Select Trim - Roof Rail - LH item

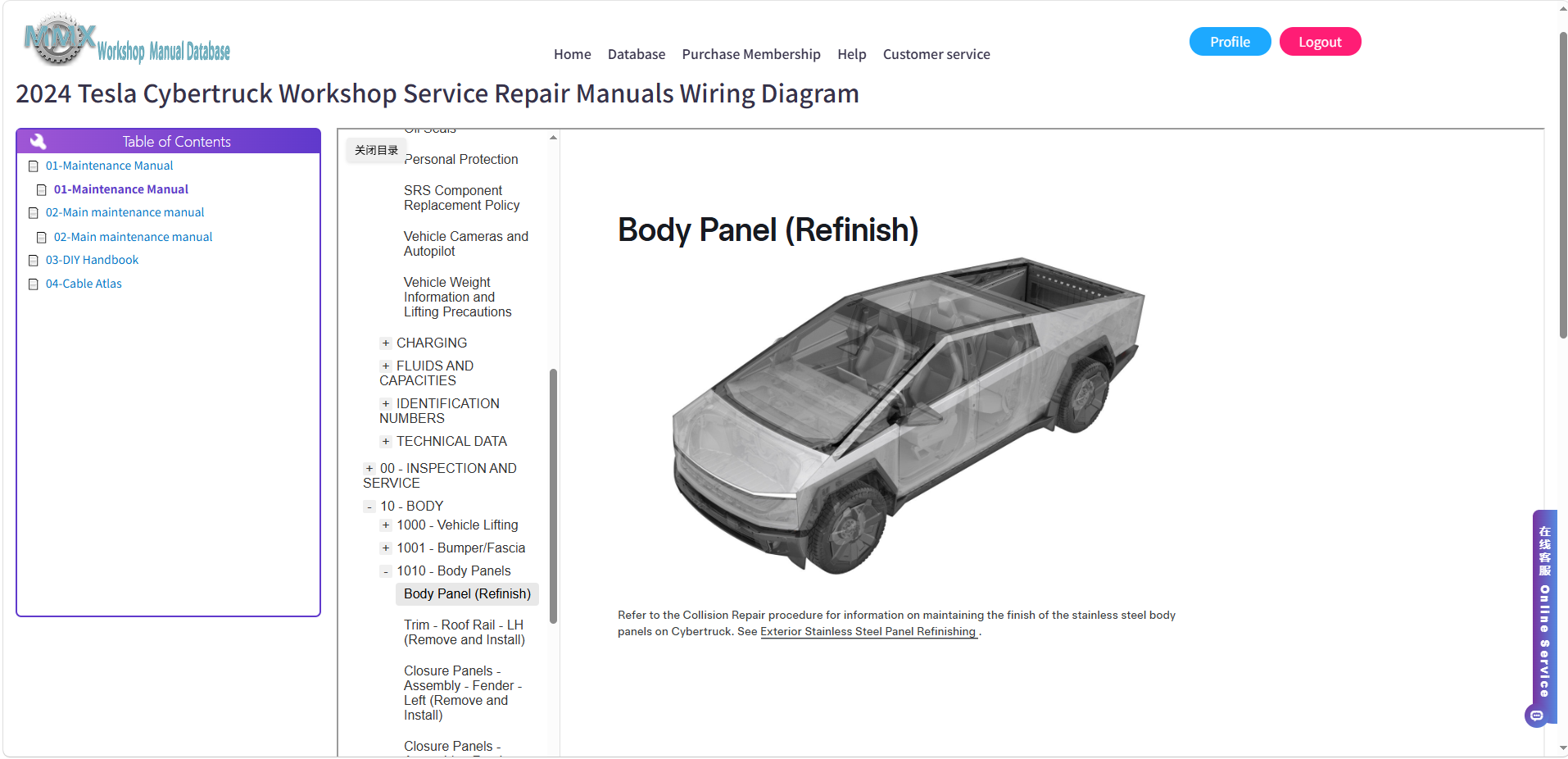(465, 632)
